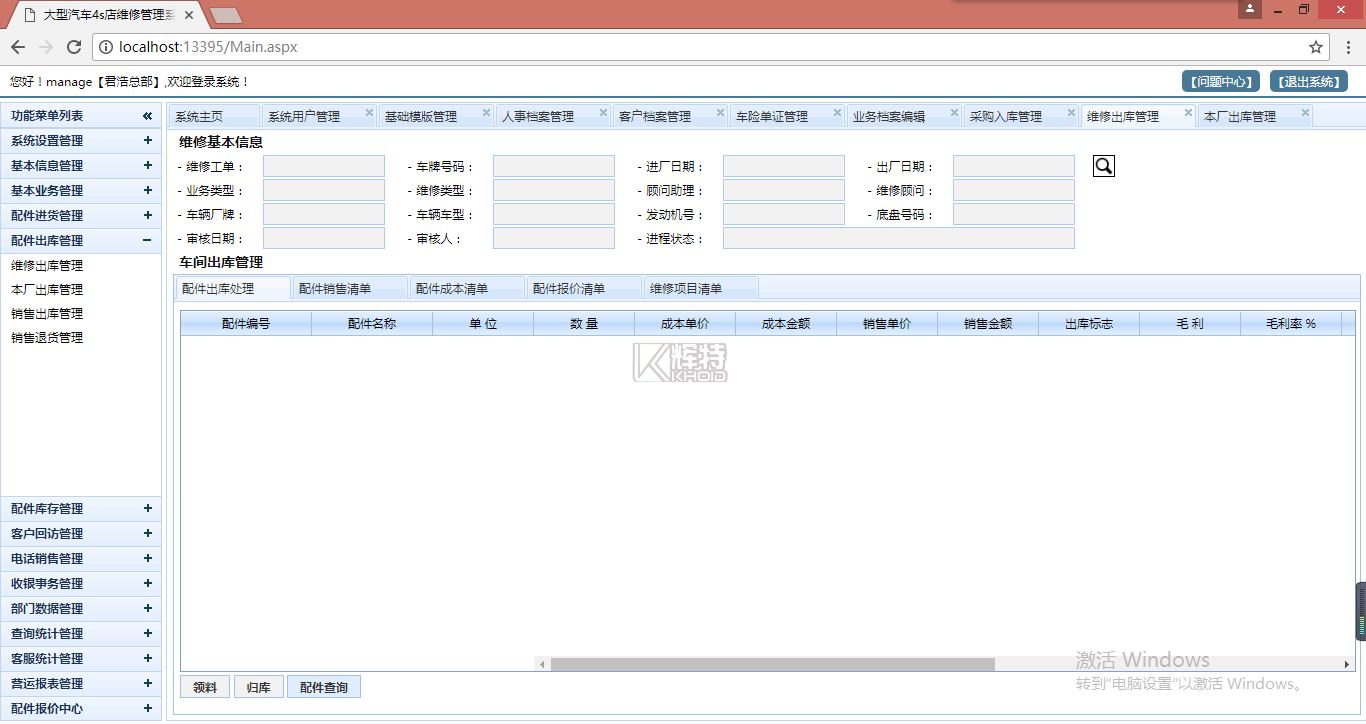This screenshot has height=724, width=1366.
Task: Expand the 配件库存管理 menu section
Action: click(147, 509)
